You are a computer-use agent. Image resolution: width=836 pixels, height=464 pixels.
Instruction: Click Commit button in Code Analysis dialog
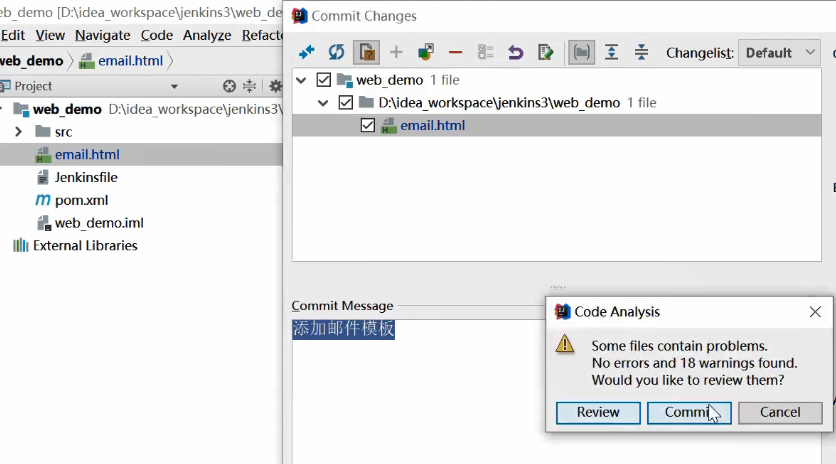pos(689,413)
